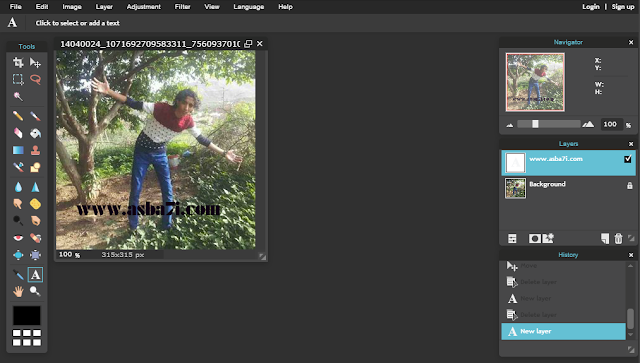Select the Sponge tool
The image size is (640, 363).
36,204
